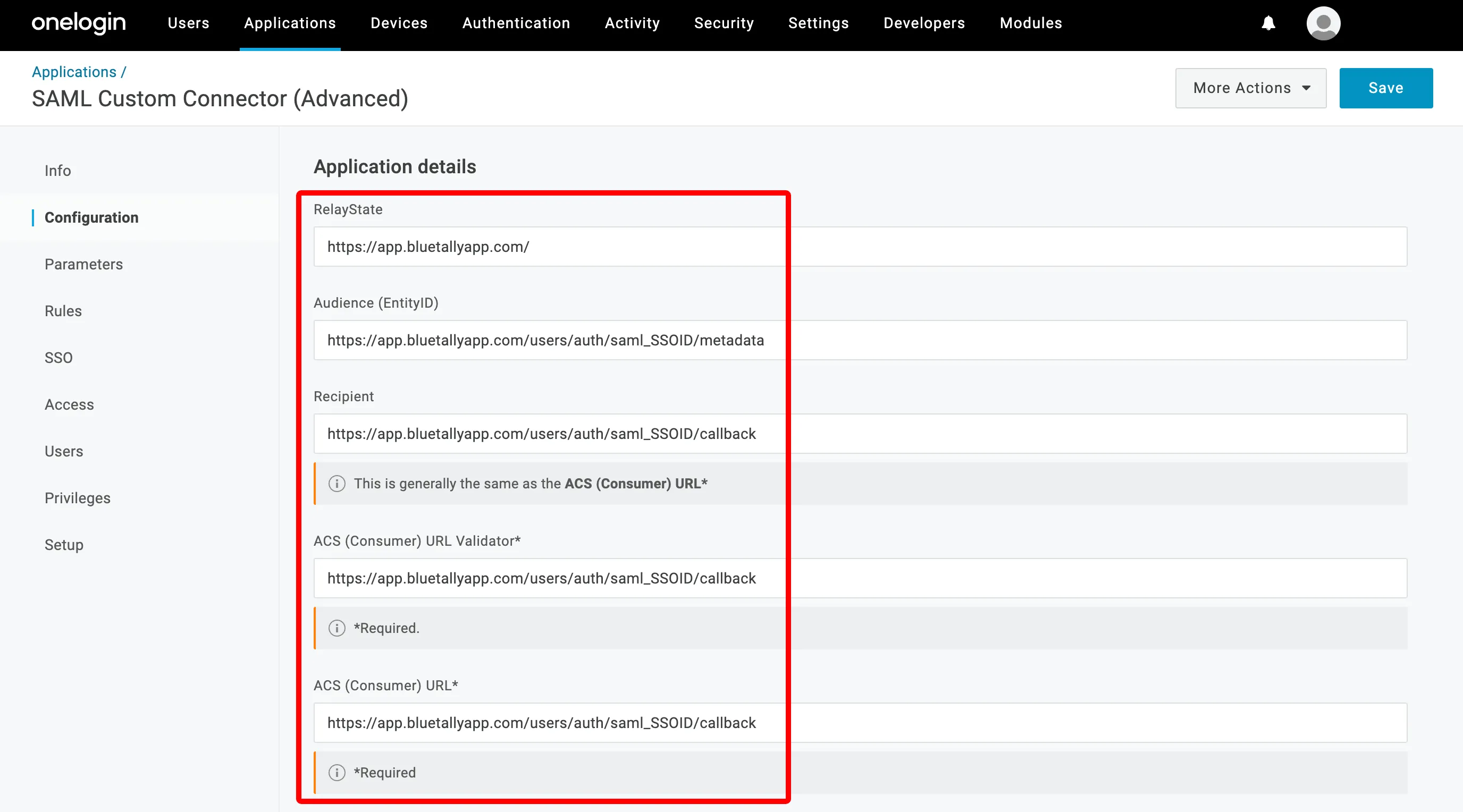
Task: Click the RelayState label
Action: coord(348,209)
